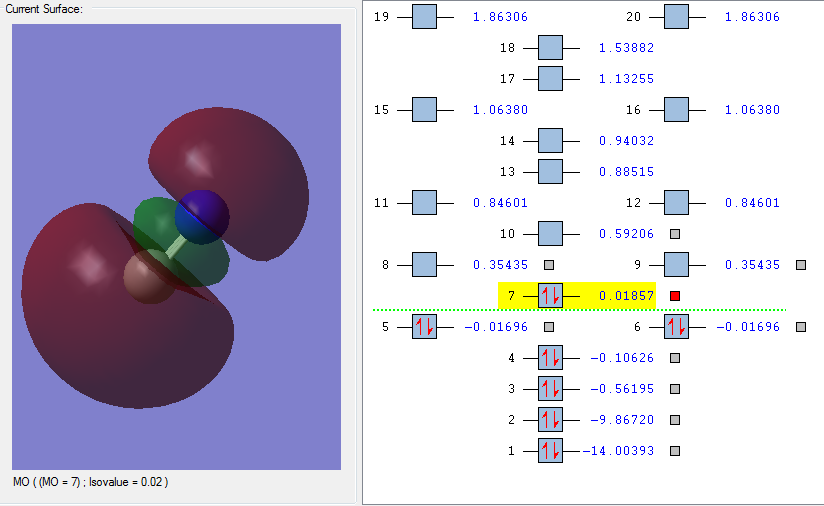The height and width of the screenshot is (506, 824).
Task: Click energy value 0.88515
Action: (x=626, y=172)
